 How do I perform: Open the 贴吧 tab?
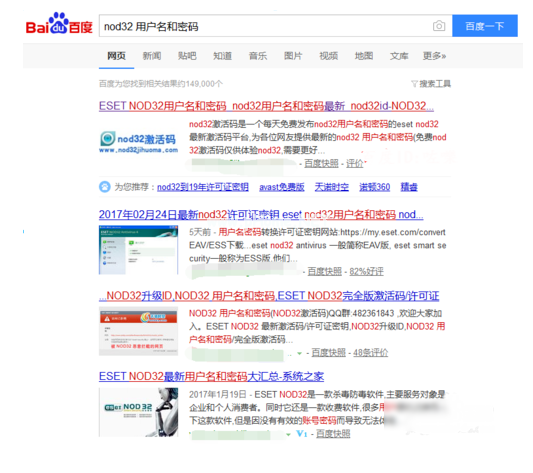(x=187, y=56)
